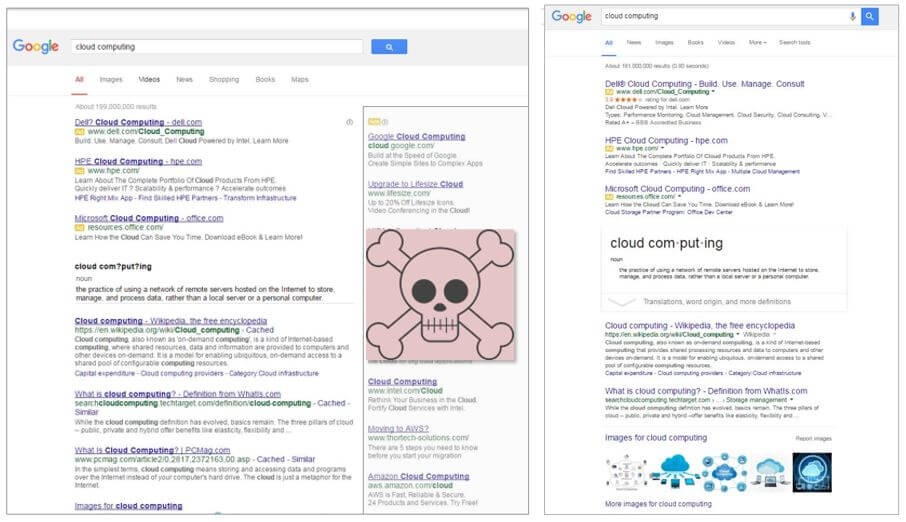Viewport: 906px width, 522px height.
Task: Click 'Similar' link on the pcmag.com result
Action: [303, 460]
